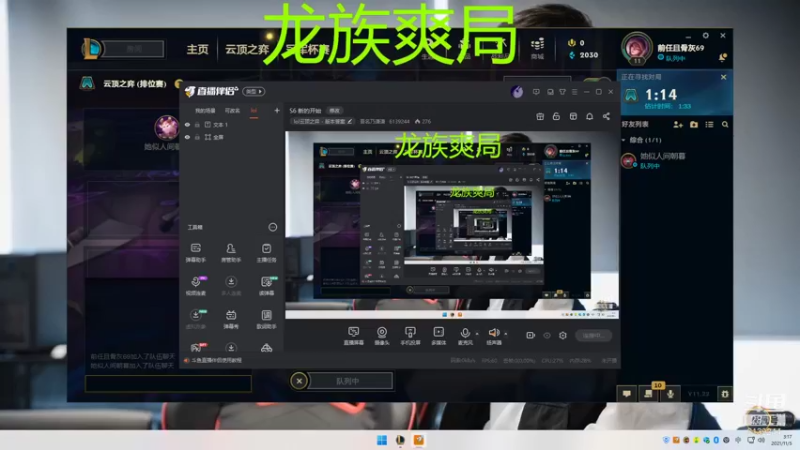Open streaming settings gear in bottom bar
This screenshot has width=800, height=450.
(563, 335)
